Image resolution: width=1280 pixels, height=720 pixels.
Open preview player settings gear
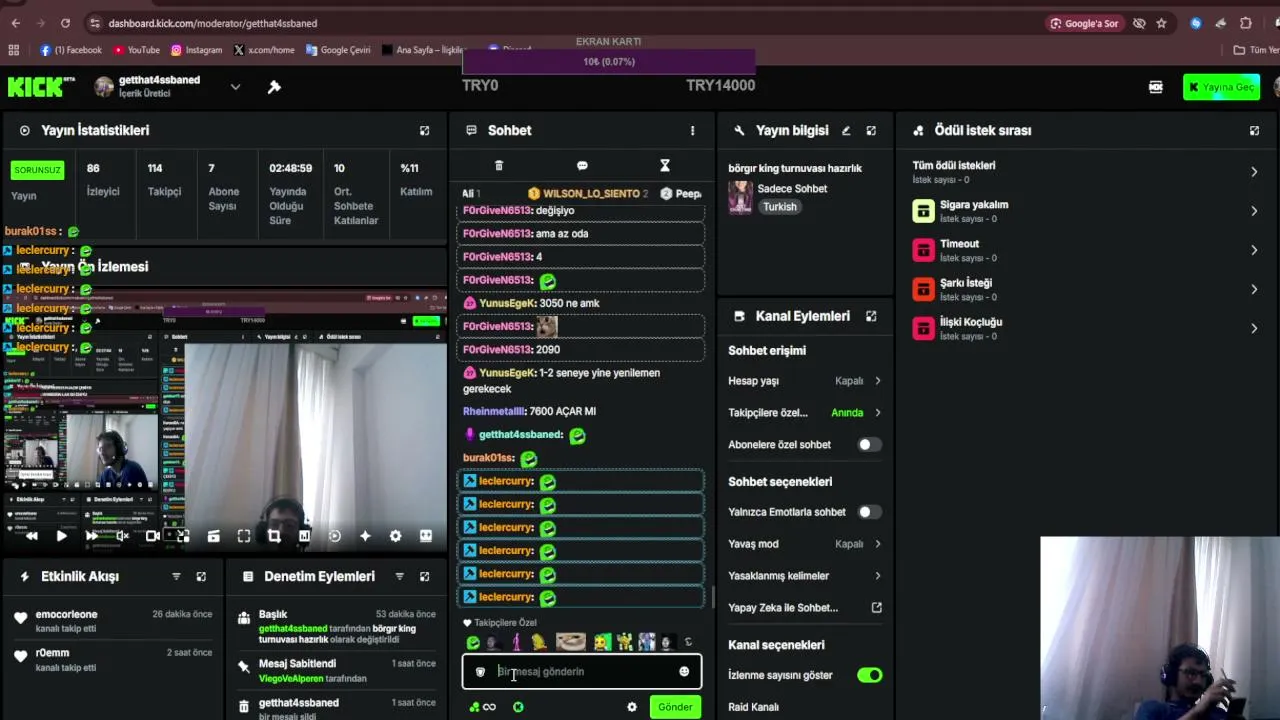click(x=395, y=536)
